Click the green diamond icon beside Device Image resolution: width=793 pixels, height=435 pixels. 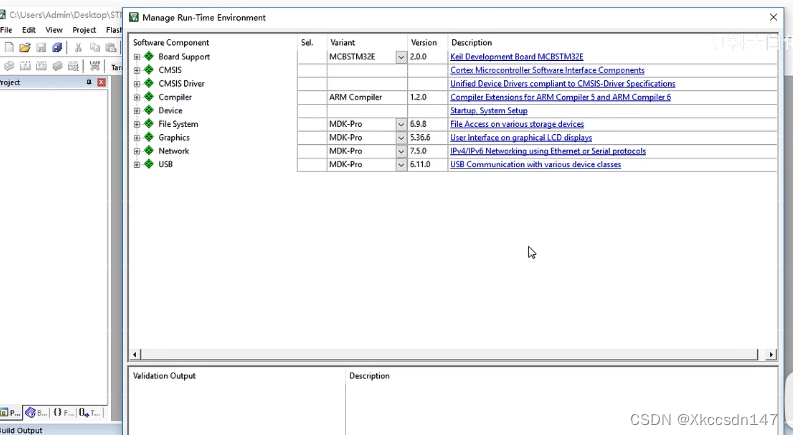click(x=149, y=110)
